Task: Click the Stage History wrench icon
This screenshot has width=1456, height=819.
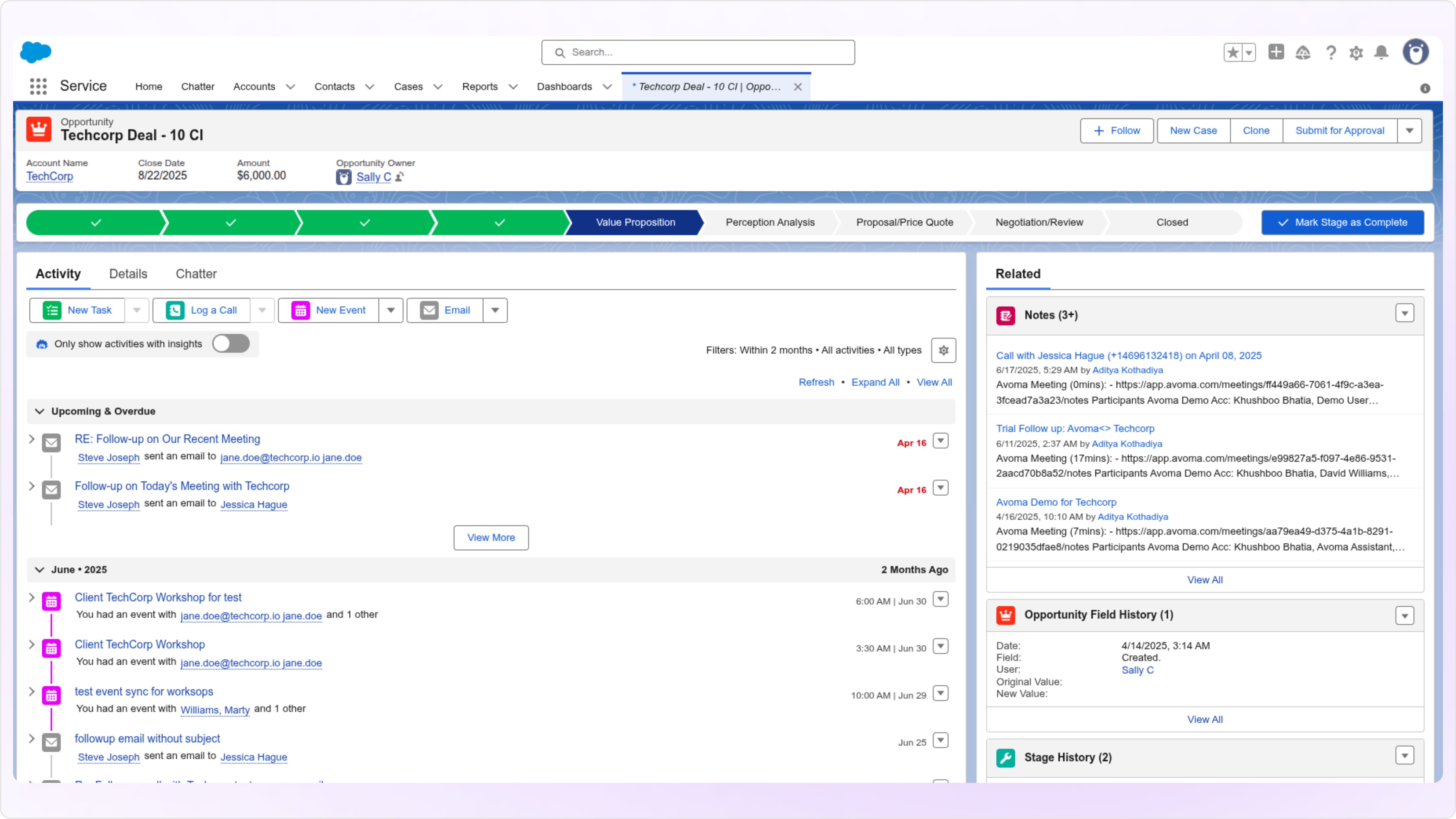Action: (1005, 758)
